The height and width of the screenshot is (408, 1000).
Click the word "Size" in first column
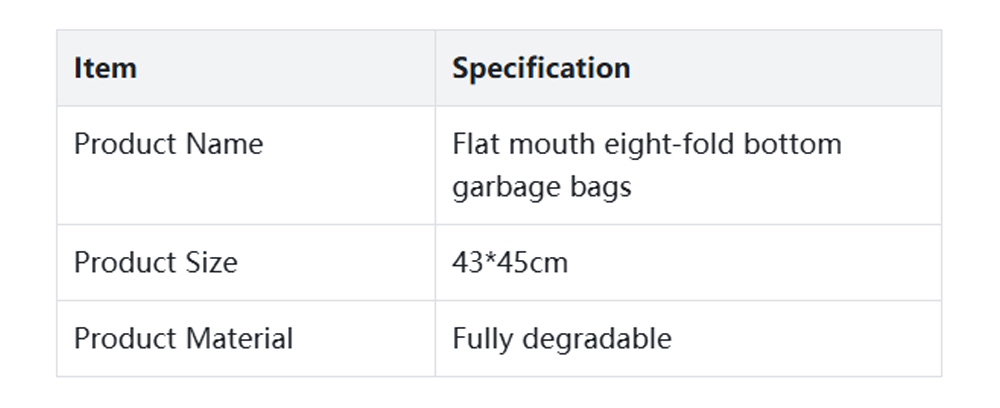coord(211,263)
